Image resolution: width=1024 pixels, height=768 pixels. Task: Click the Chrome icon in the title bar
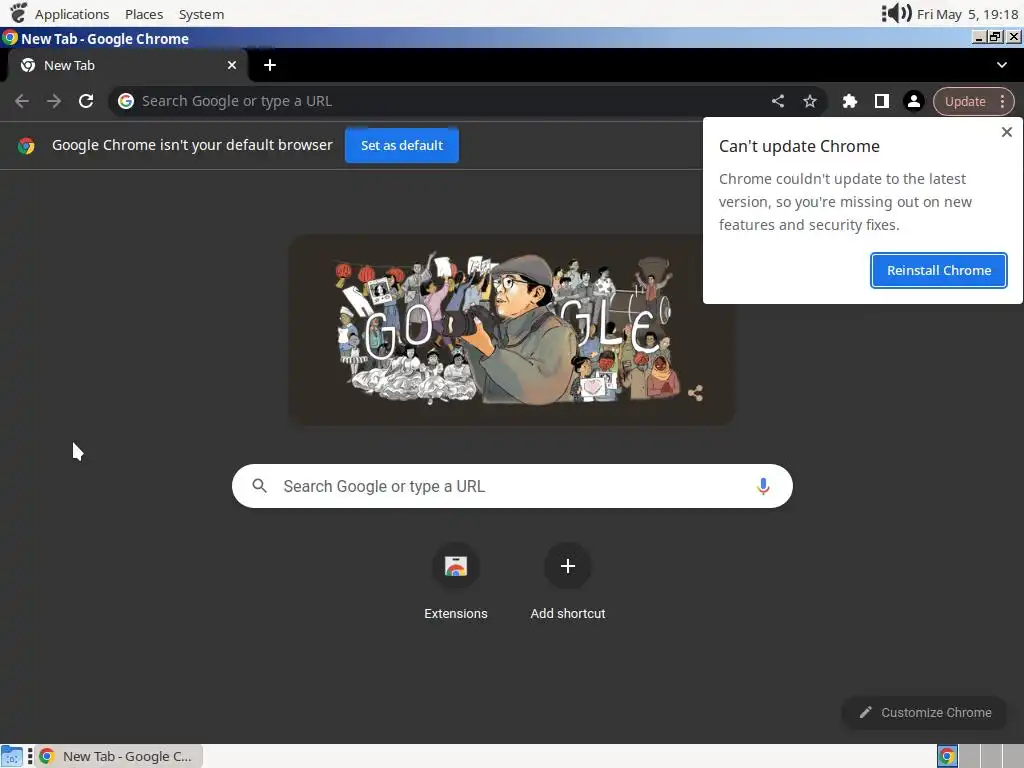tap(10, 37)
